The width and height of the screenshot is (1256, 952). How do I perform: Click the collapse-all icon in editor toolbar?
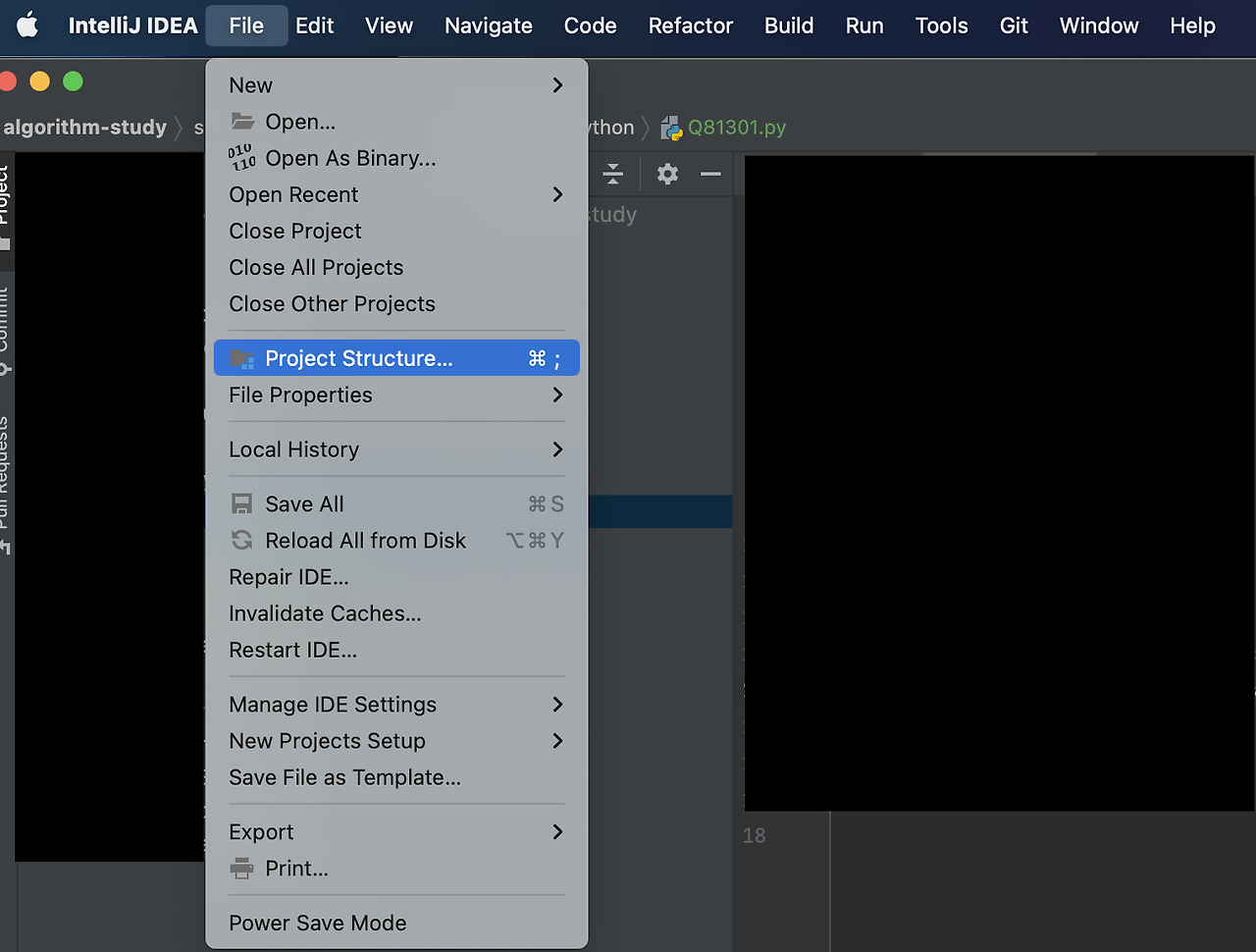tap(612, 174)
